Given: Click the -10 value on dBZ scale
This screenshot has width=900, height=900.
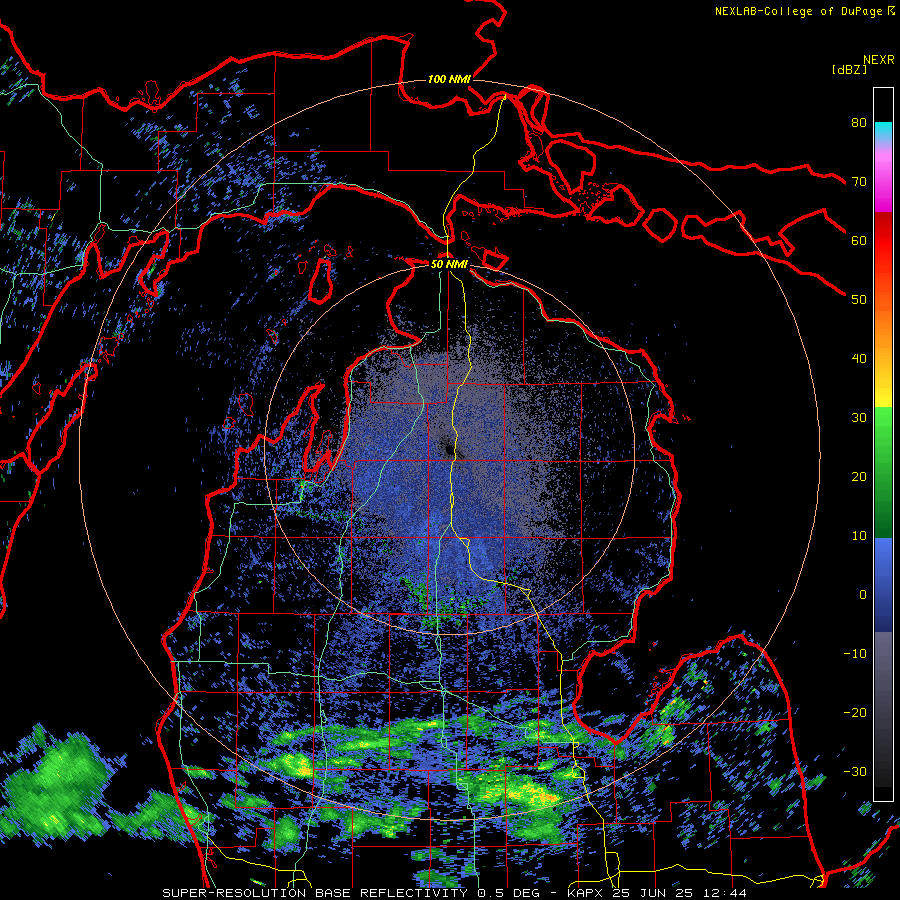Looking at the screenshot, I should (855, 654).
